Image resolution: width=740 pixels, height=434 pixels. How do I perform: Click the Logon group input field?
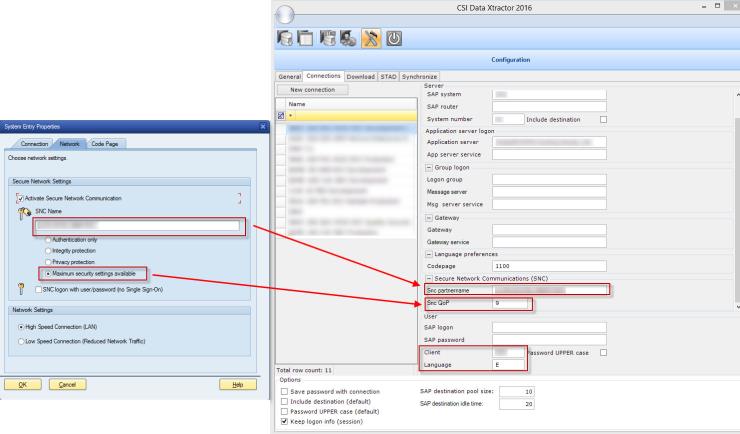pyautogui.click(x=549, y=179)
